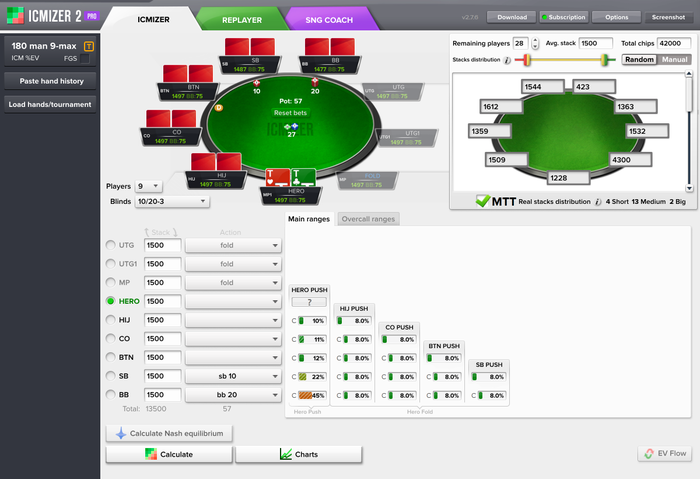The width and height of the screenshot is (700, 479).
Task: Select the HIJ radio button
Action: tap(110, 320)
